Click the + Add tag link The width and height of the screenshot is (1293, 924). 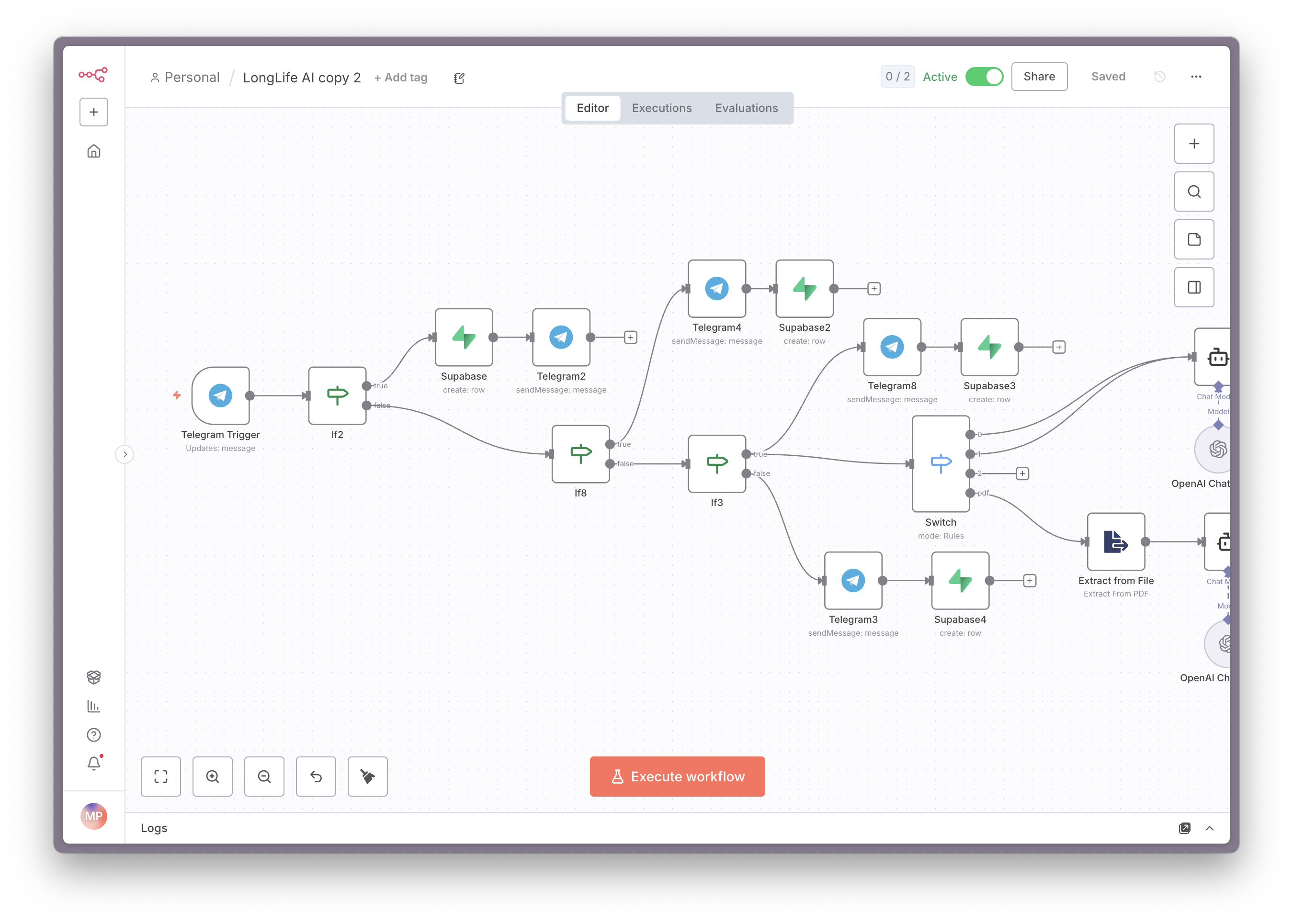click(x=401, y=78)
